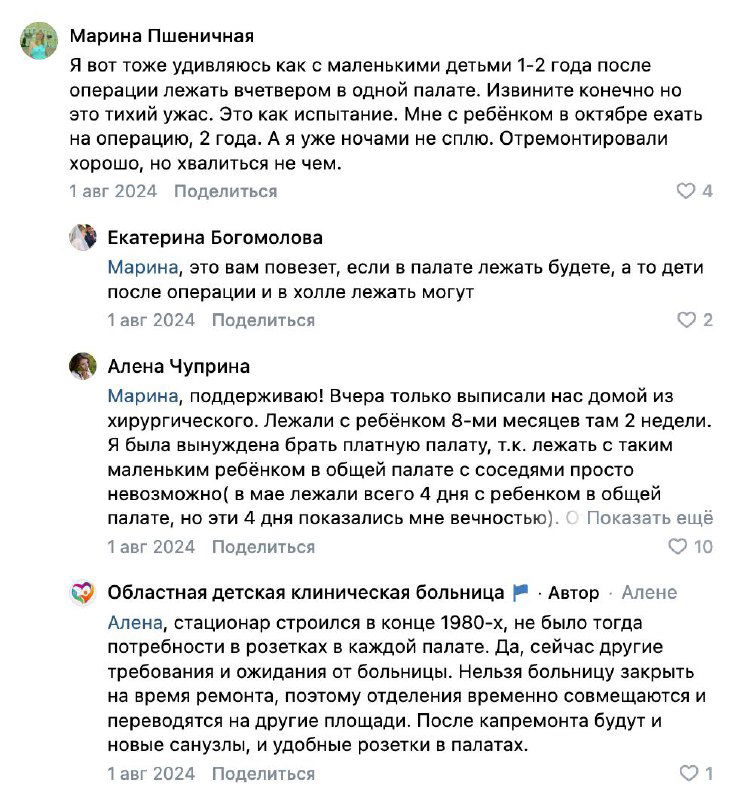Open Марина Пшеничная's profile avatar
The width and height of the screenshot is (737, 800).
(40, 41)
